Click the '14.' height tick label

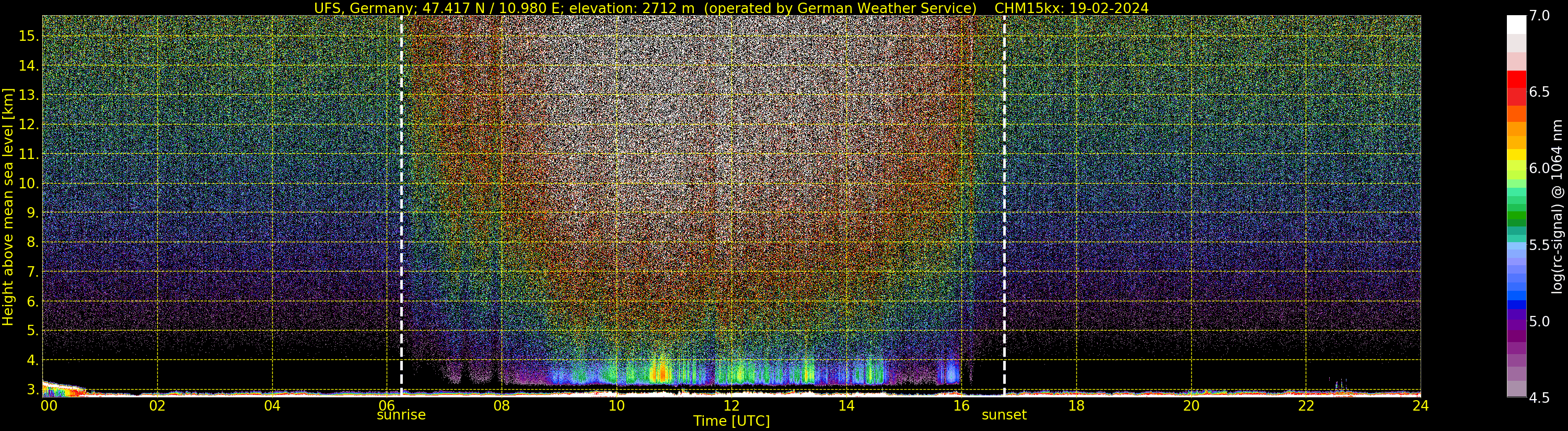coord(29,66)
